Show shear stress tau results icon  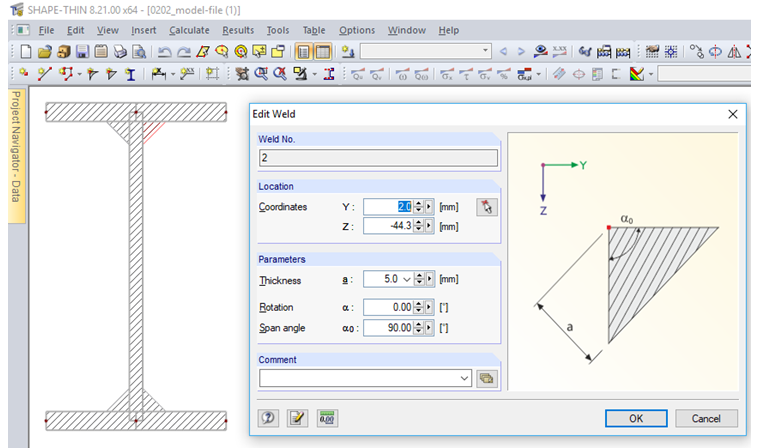[466, 74]
